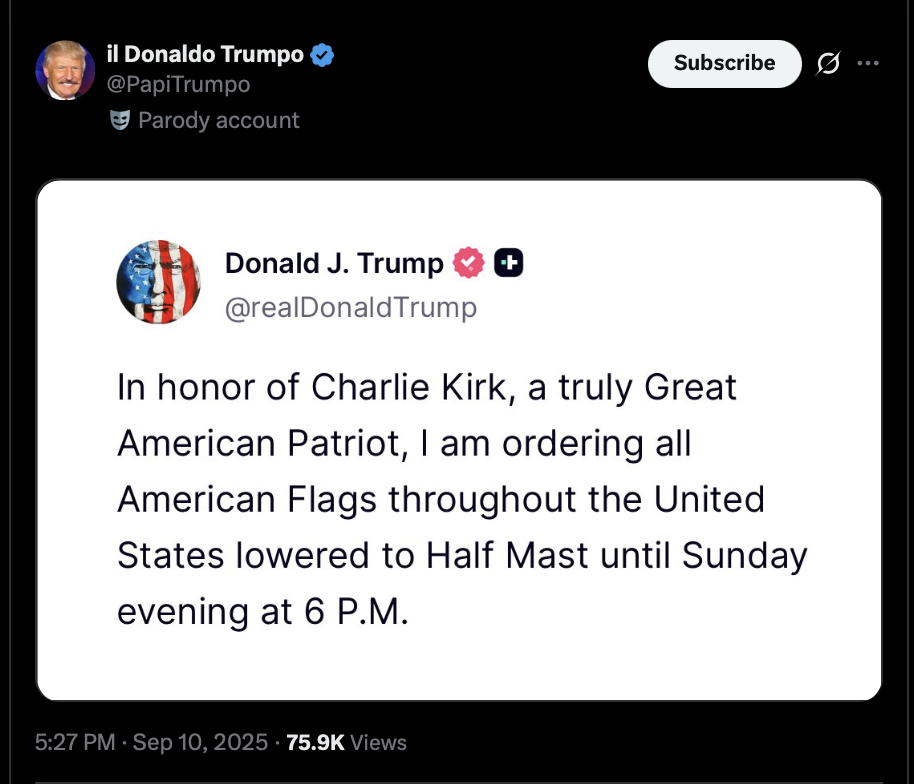The image size is (914, 784).
Task: Click the Subscribe button
Action: click(x=724, y=63)
